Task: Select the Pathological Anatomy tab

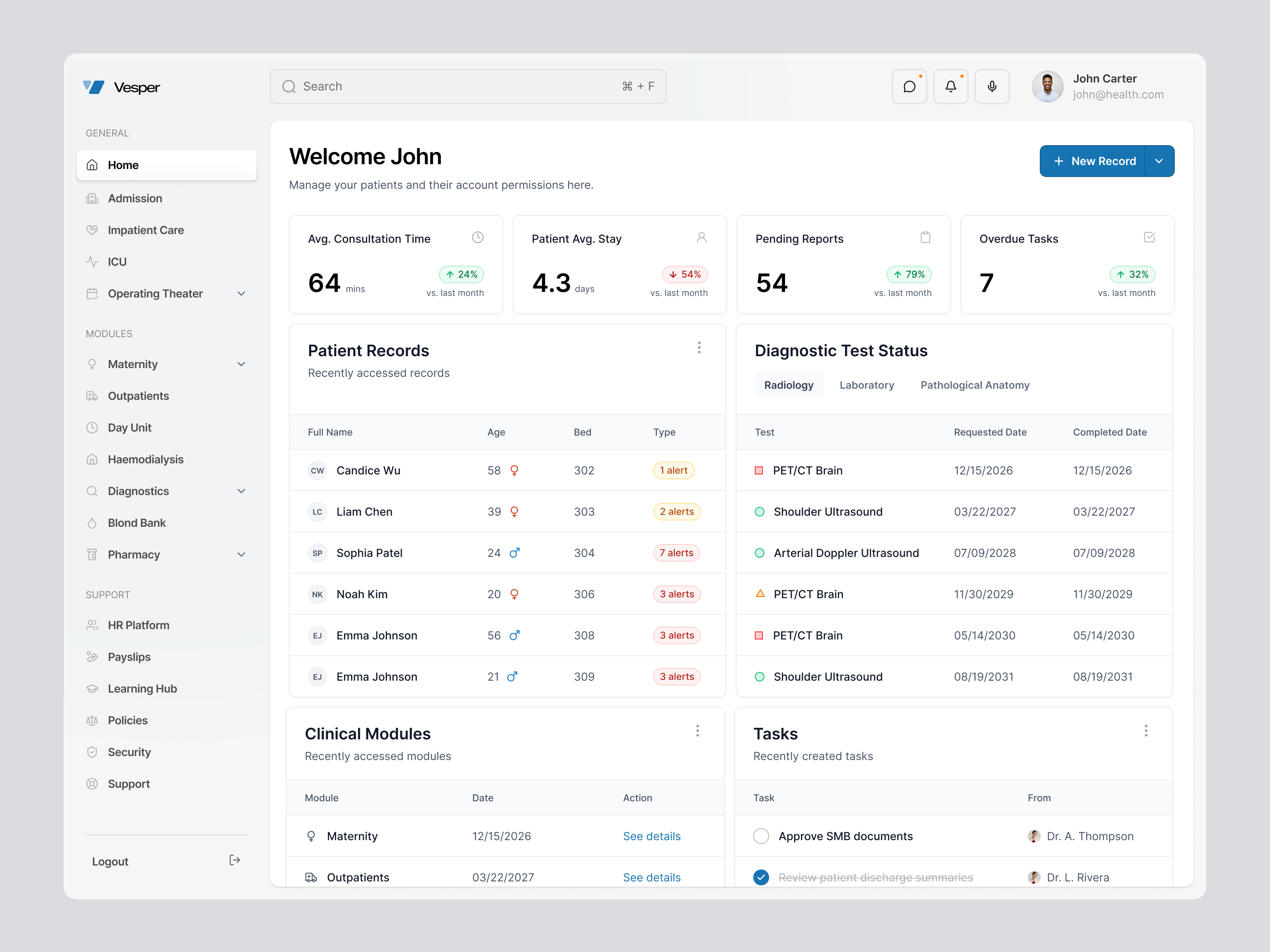Action: (974, 384)
